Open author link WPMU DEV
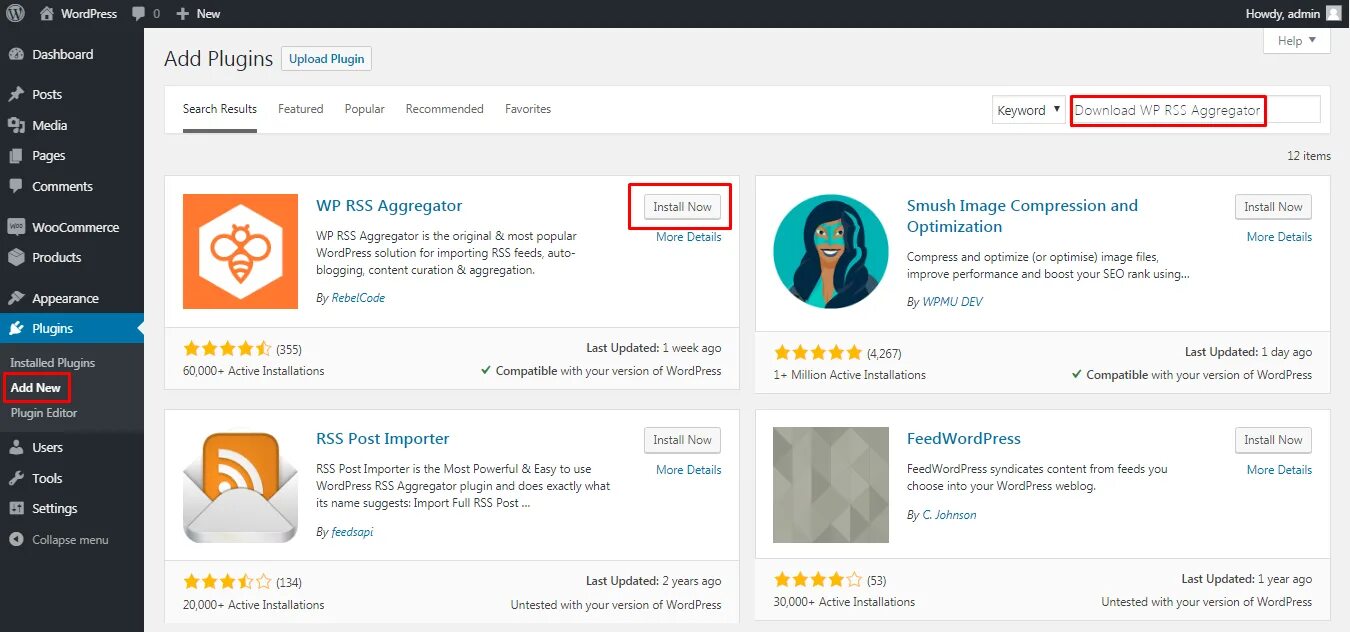This screenshot has height=632, width=1350. (x=952, y=301)
